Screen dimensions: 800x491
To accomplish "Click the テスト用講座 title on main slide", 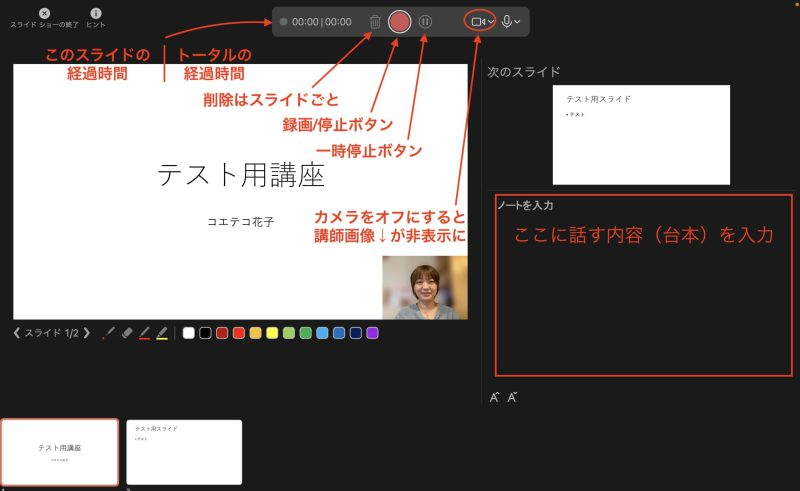I will (241, 175).
